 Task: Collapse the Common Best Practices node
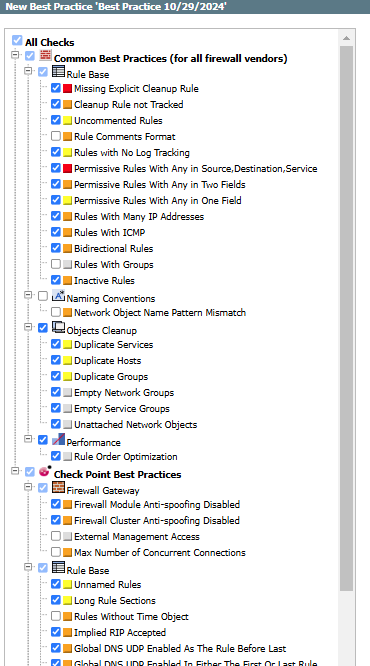pyautogui.click(x=16, y=55)
